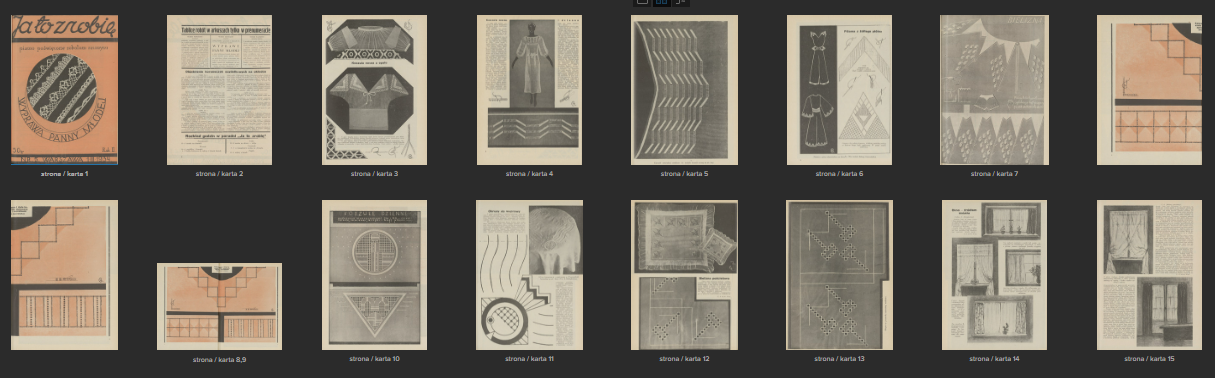Open the curtain photos thumbnail, karta 15
This screenshot has height=378, width=1215.
1149,275
